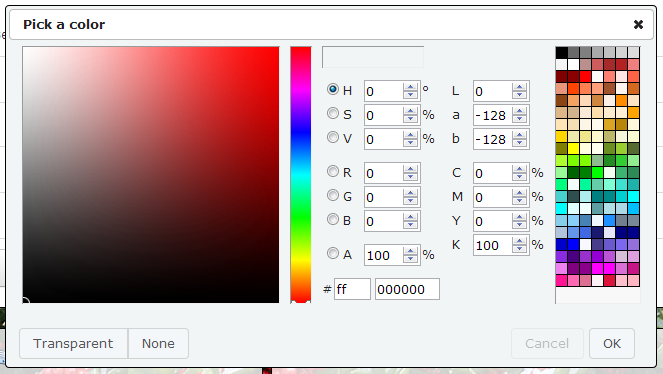The width and height of the screenshot is (663, 374).
Task: Increase the K black percentage stepper
Action: point(519,241)
